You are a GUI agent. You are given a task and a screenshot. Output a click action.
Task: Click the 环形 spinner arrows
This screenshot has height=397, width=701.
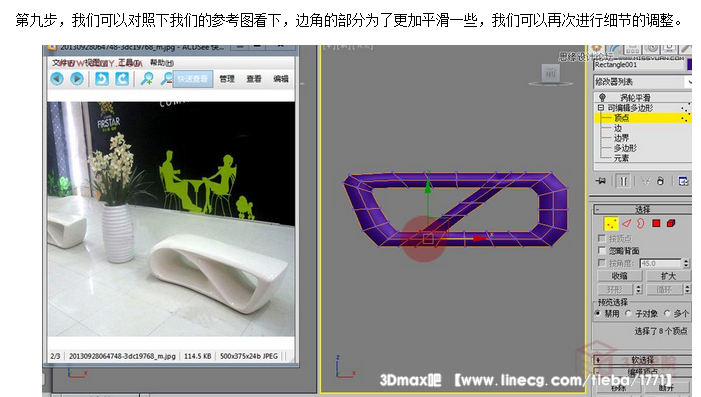point(638,289)
